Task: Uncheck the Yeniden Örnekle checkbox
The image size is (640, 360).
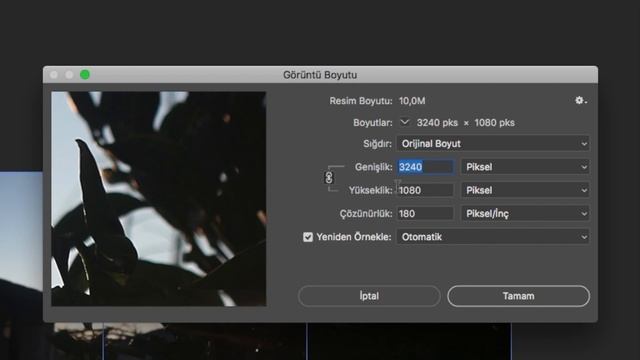Action: (308, 237)
